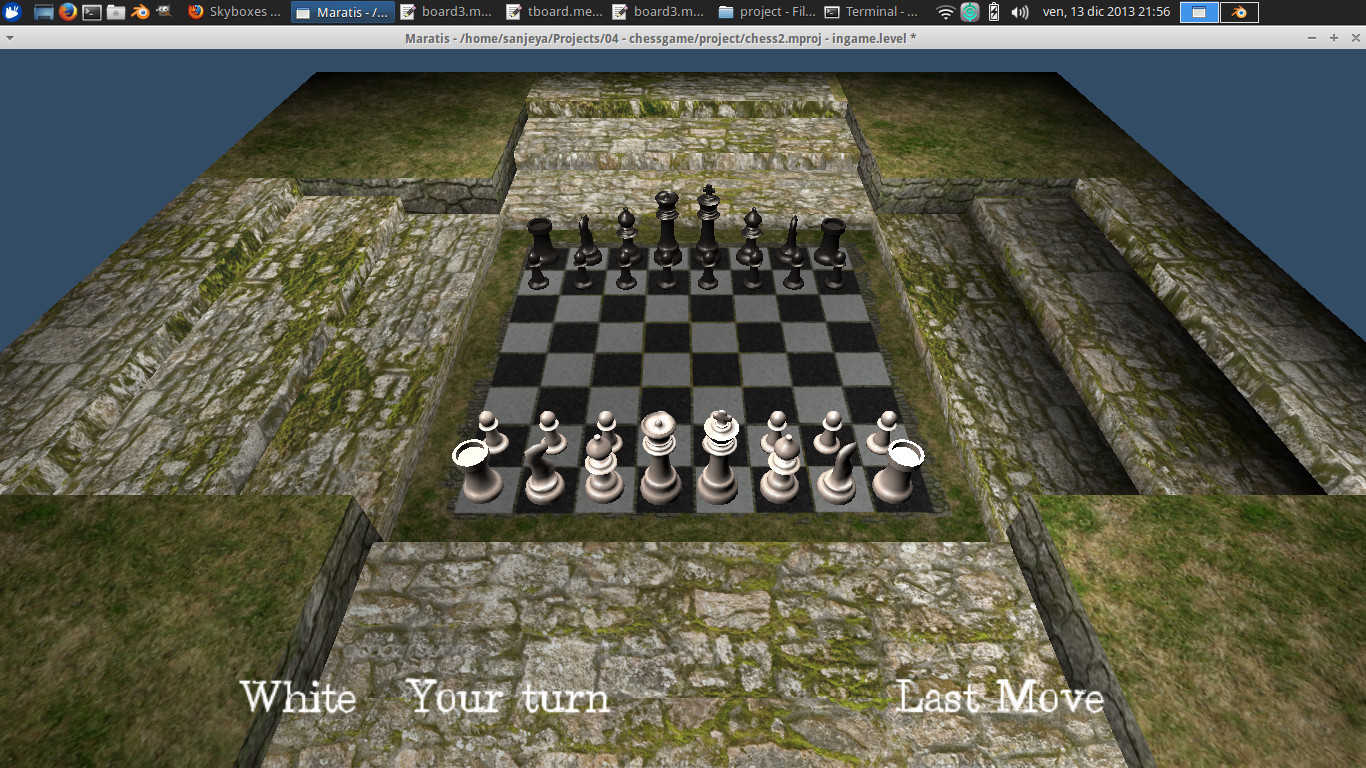Open the window menu arrow in the title bar

9,38
